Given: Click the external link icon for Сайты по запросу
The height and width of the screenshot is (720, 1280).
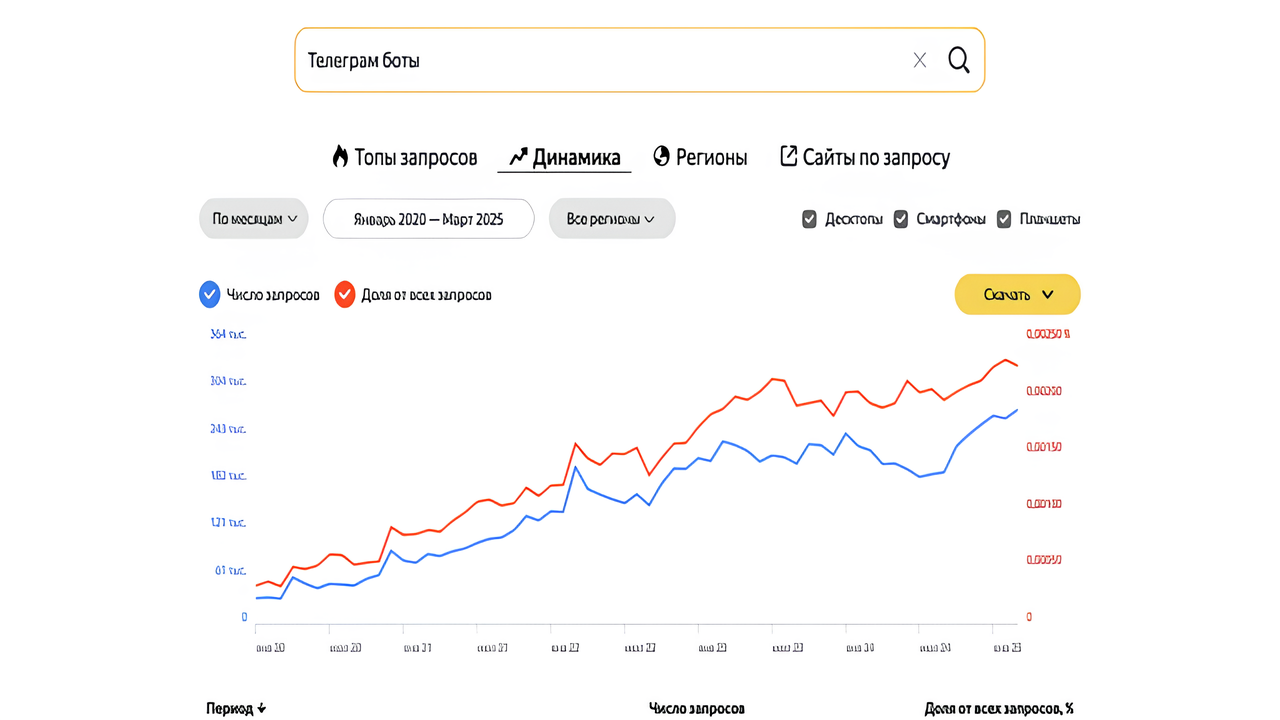Looking at the screenshot, I should point(788,156).
